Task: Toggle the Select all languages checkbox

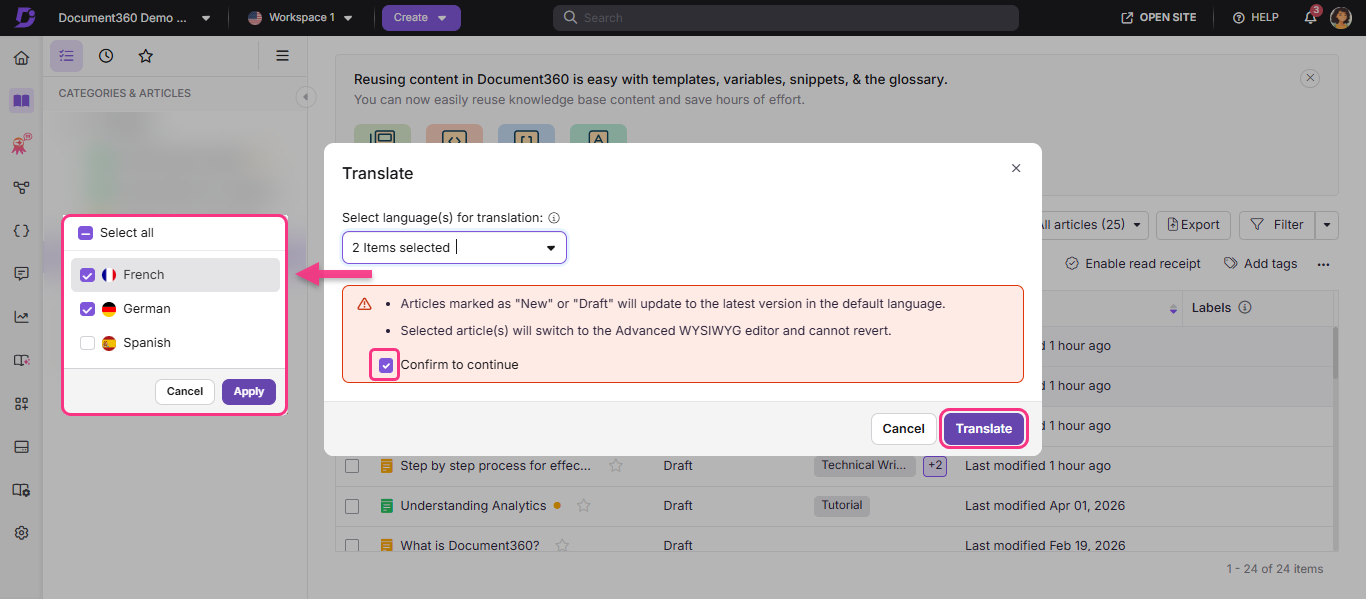Action: point(85,232)
